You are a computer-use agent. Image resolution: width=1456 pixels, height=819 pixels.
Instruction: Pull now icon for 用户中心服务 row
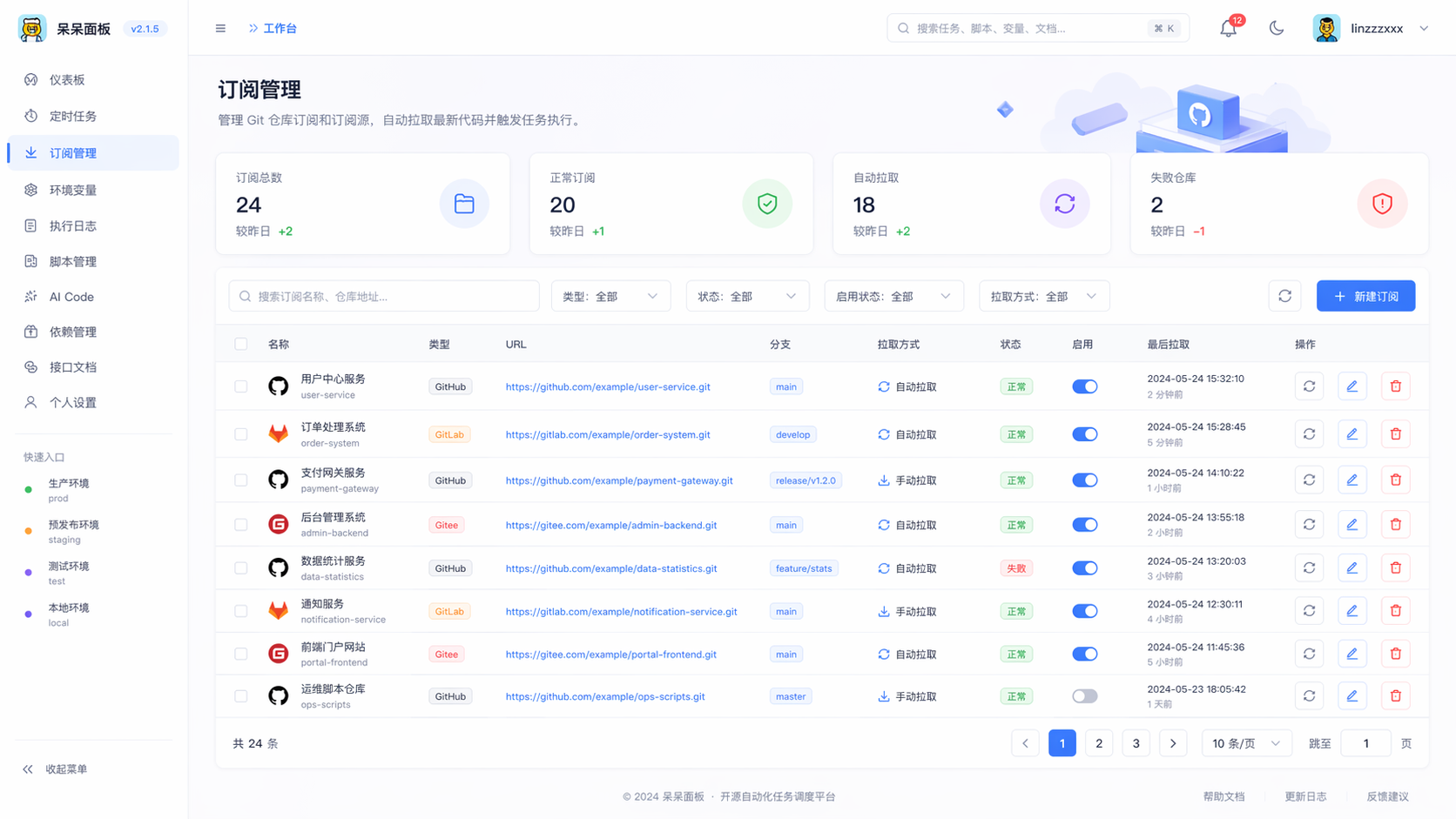1309,386
